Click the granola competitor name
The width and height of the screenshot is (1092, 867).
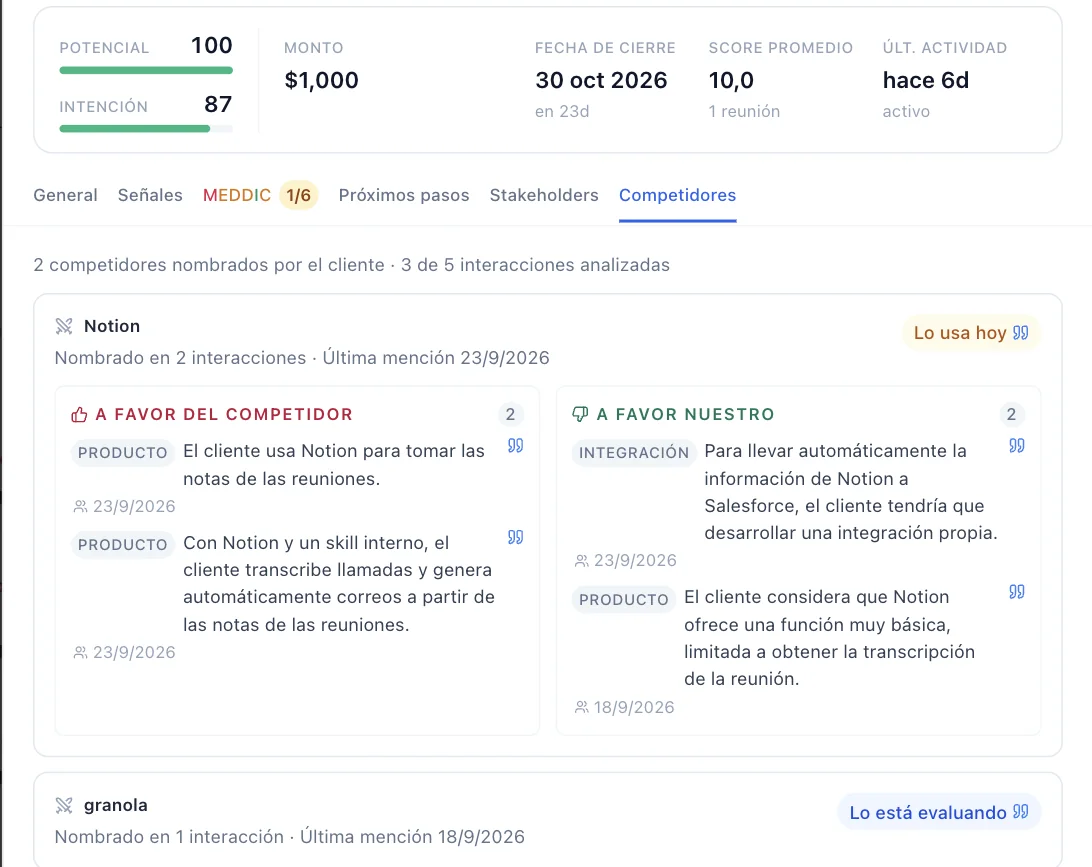[116, 805]
